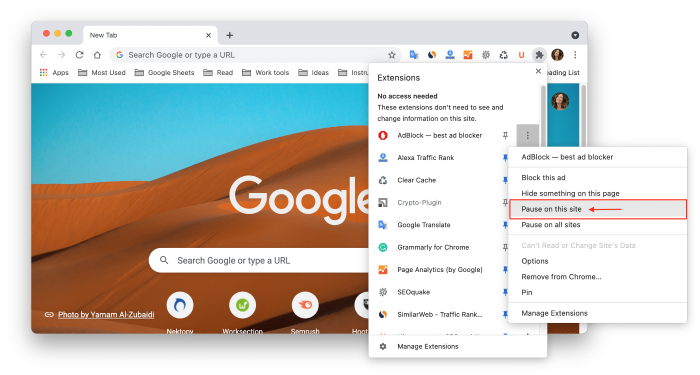700x375 pixels.
Task: Click the forward navigation arrow
Action: click(x=62, y=55)
